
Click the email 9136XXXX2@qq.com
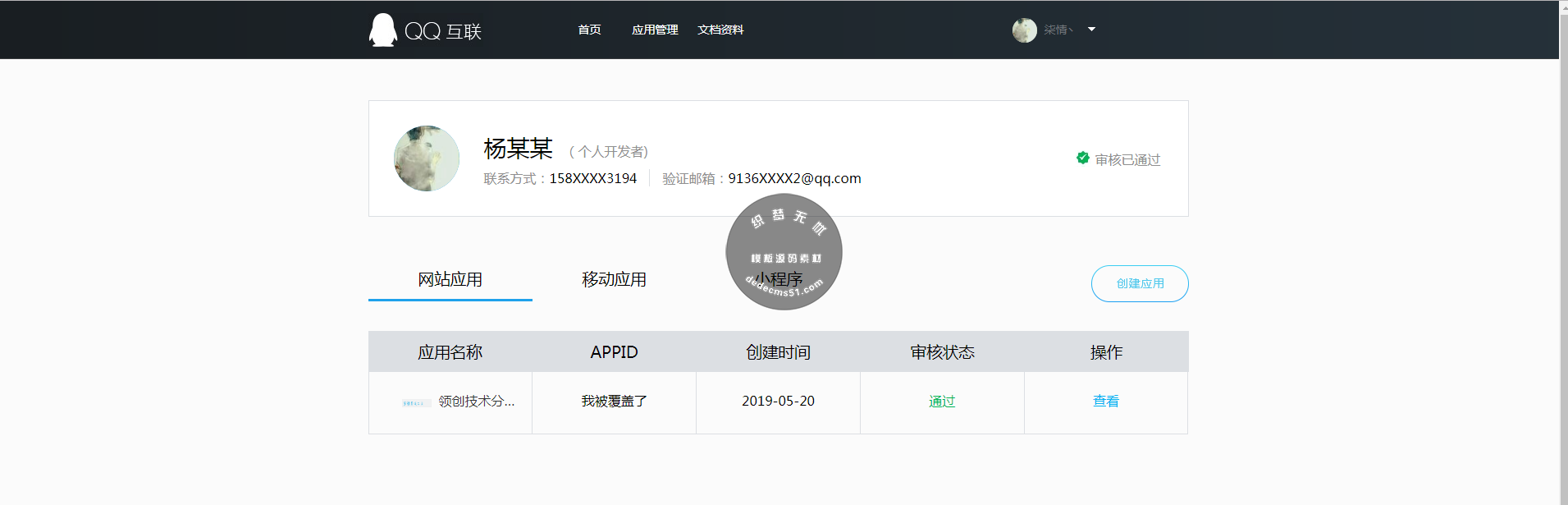(794, 179)
